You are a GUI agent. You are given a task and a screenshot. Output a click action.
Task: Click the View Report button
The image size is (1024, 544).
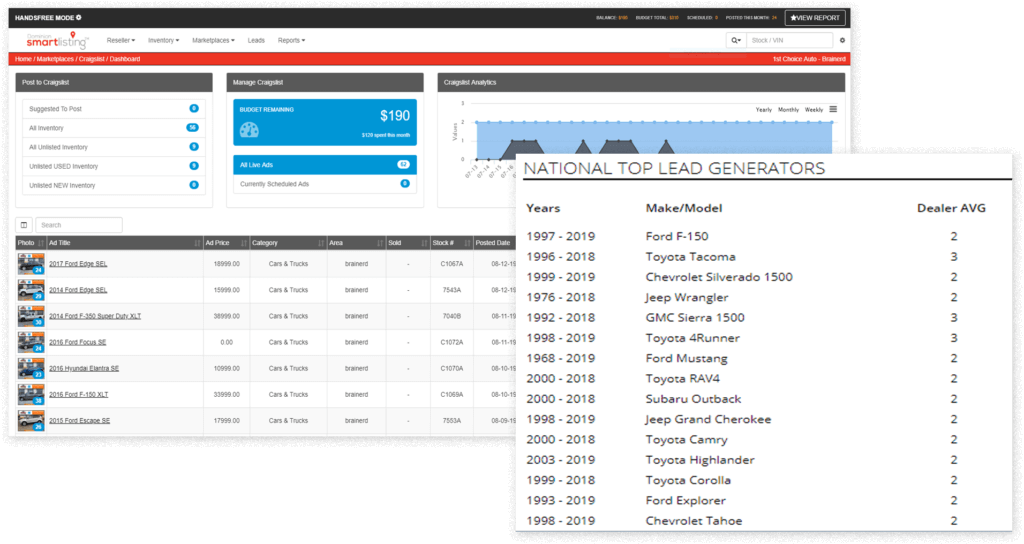815,18
